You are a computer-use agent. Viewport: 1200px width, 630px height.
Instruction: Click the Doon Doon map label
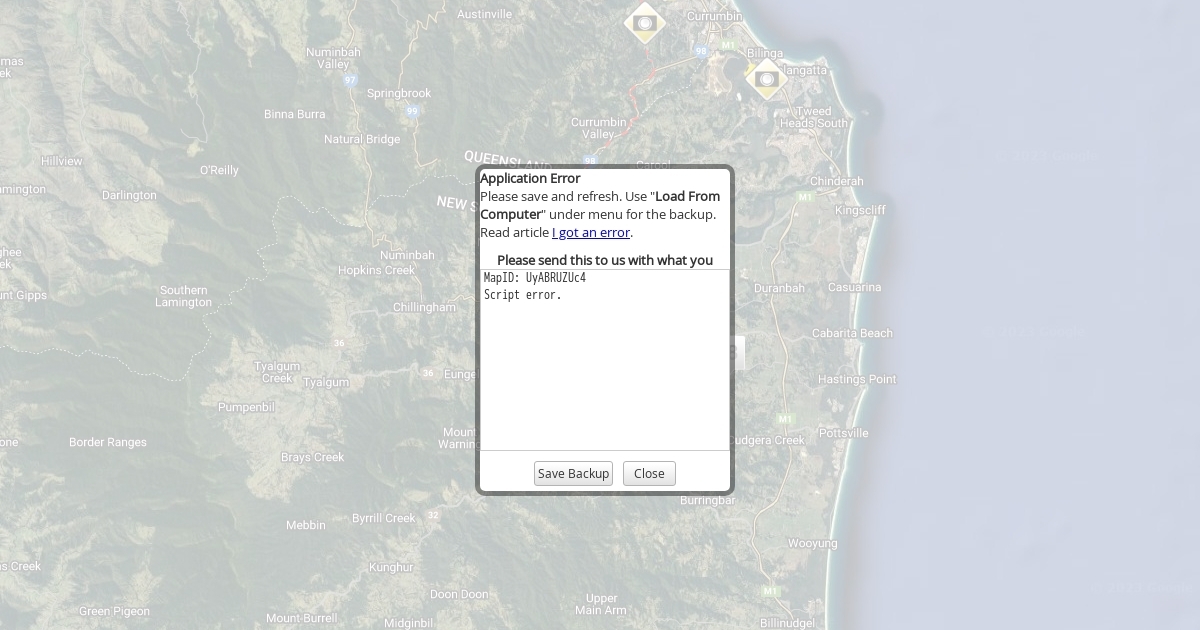[459, 594]
